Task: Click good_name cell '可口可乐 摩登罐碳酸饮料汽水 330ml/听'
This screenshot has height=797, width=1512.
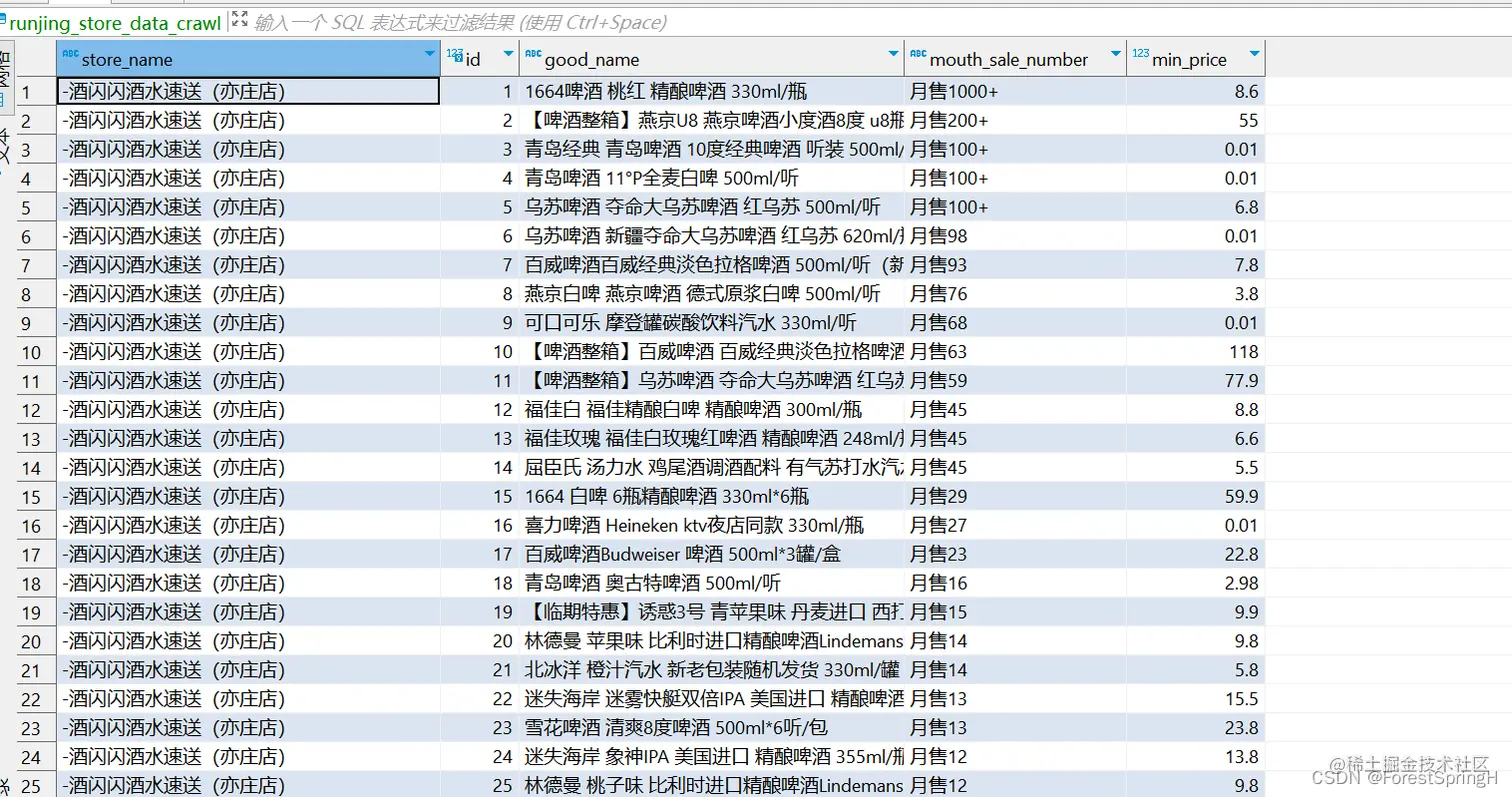Action: pyautogui.click(x=712, y=323)
